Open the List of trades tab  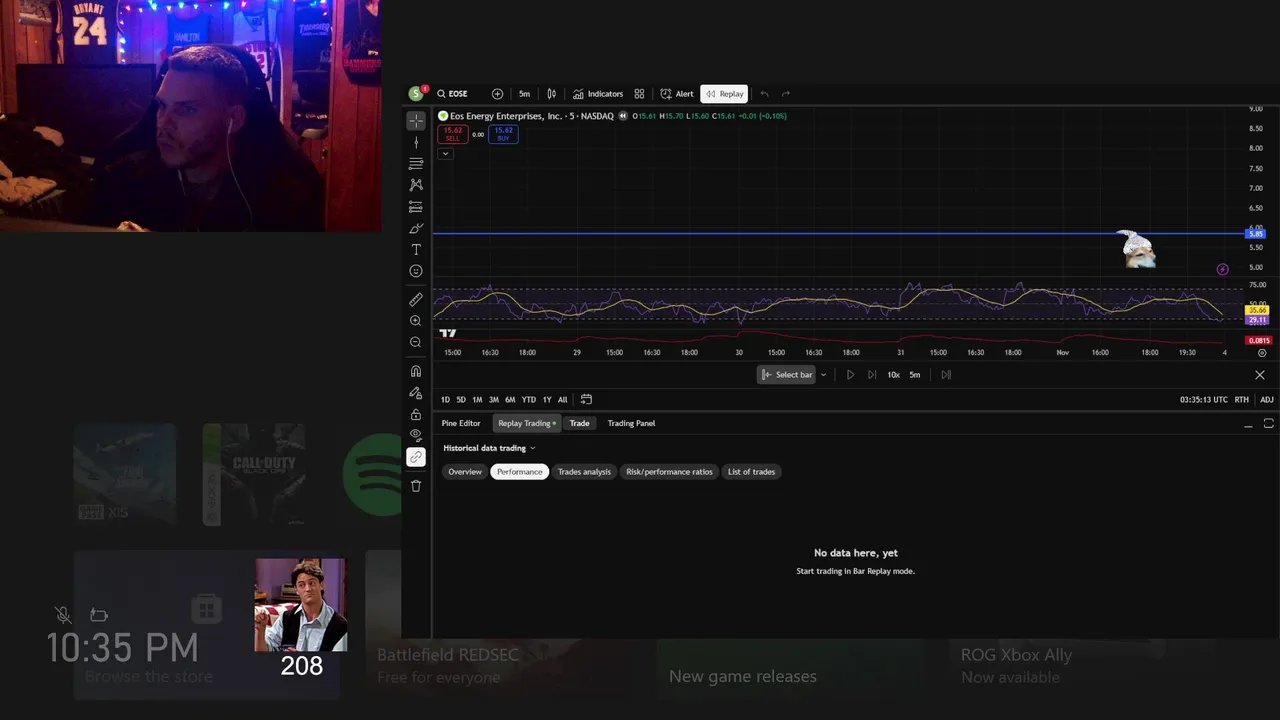(x=751, y=472)
